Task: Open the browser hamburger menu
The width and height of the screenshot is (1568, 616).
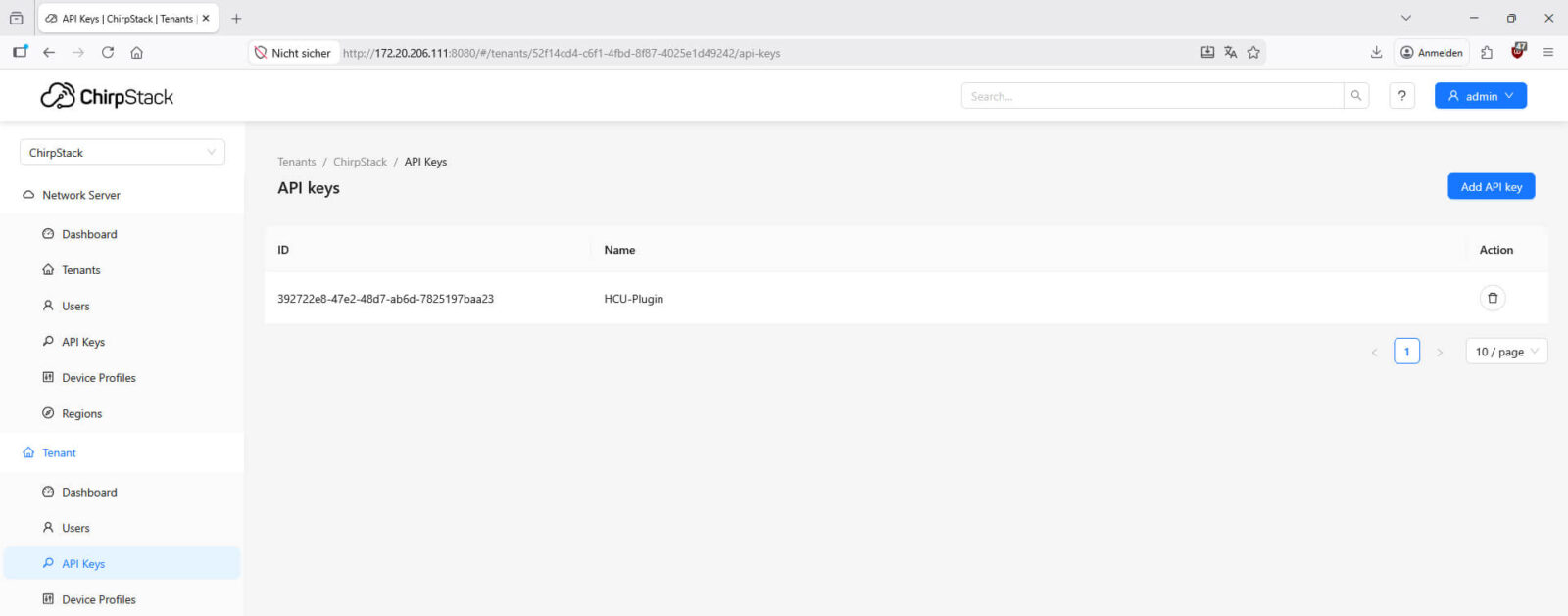Action: click(x=1548, y=53)
